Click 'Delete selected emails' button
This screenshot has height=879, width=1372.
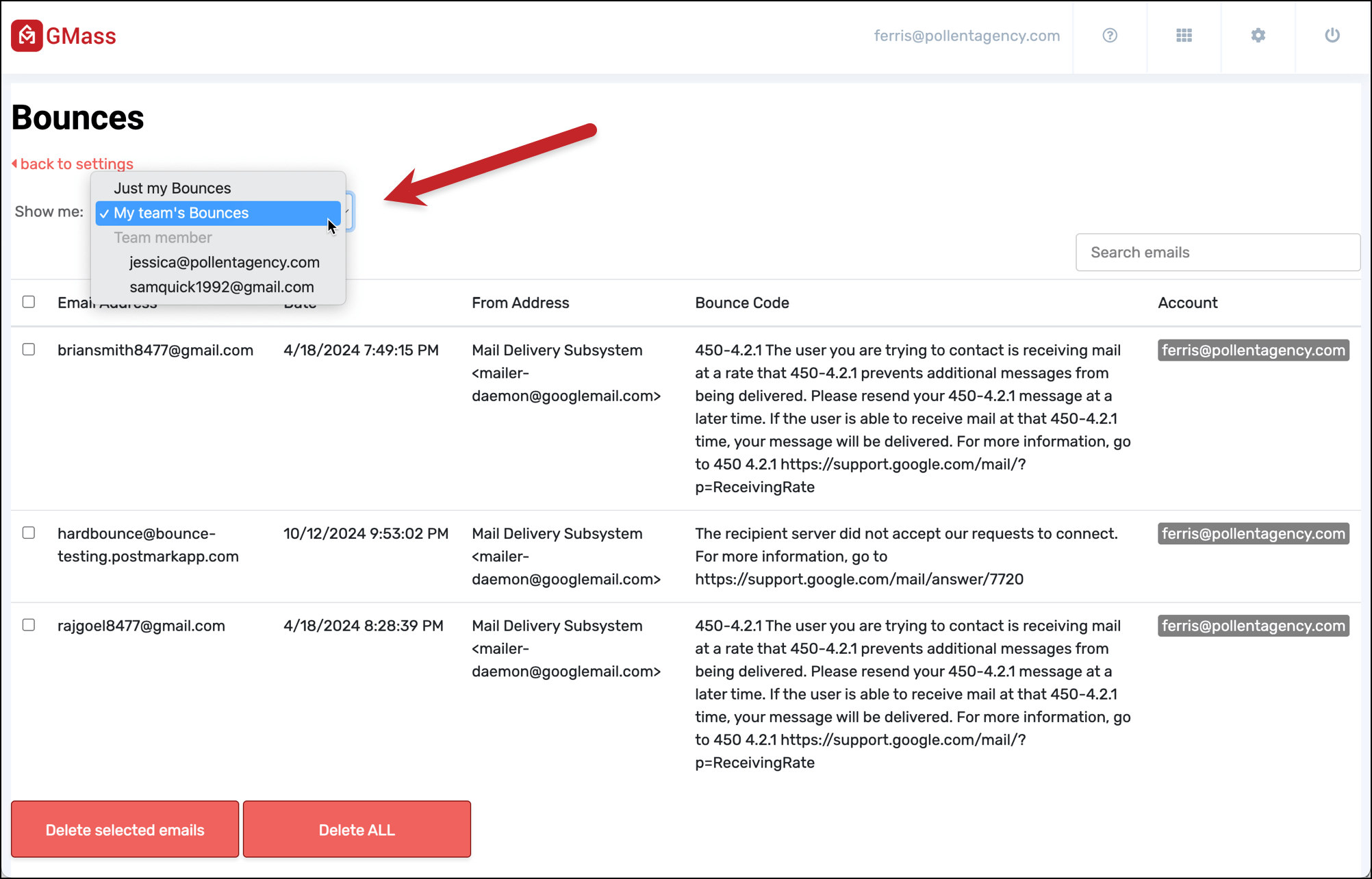(125, 830)
